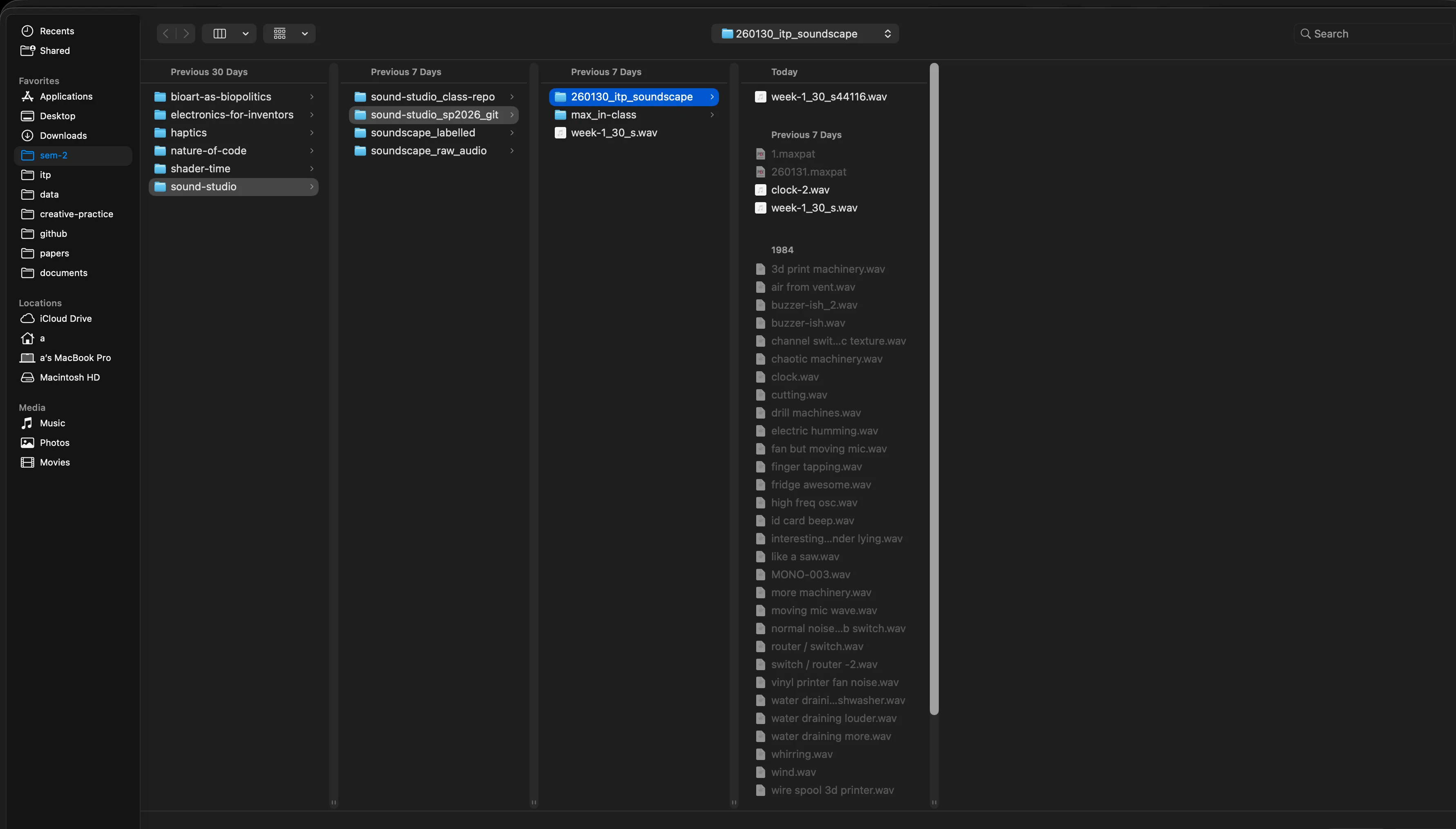Select the Shared sidebar item

click(55, 51)
